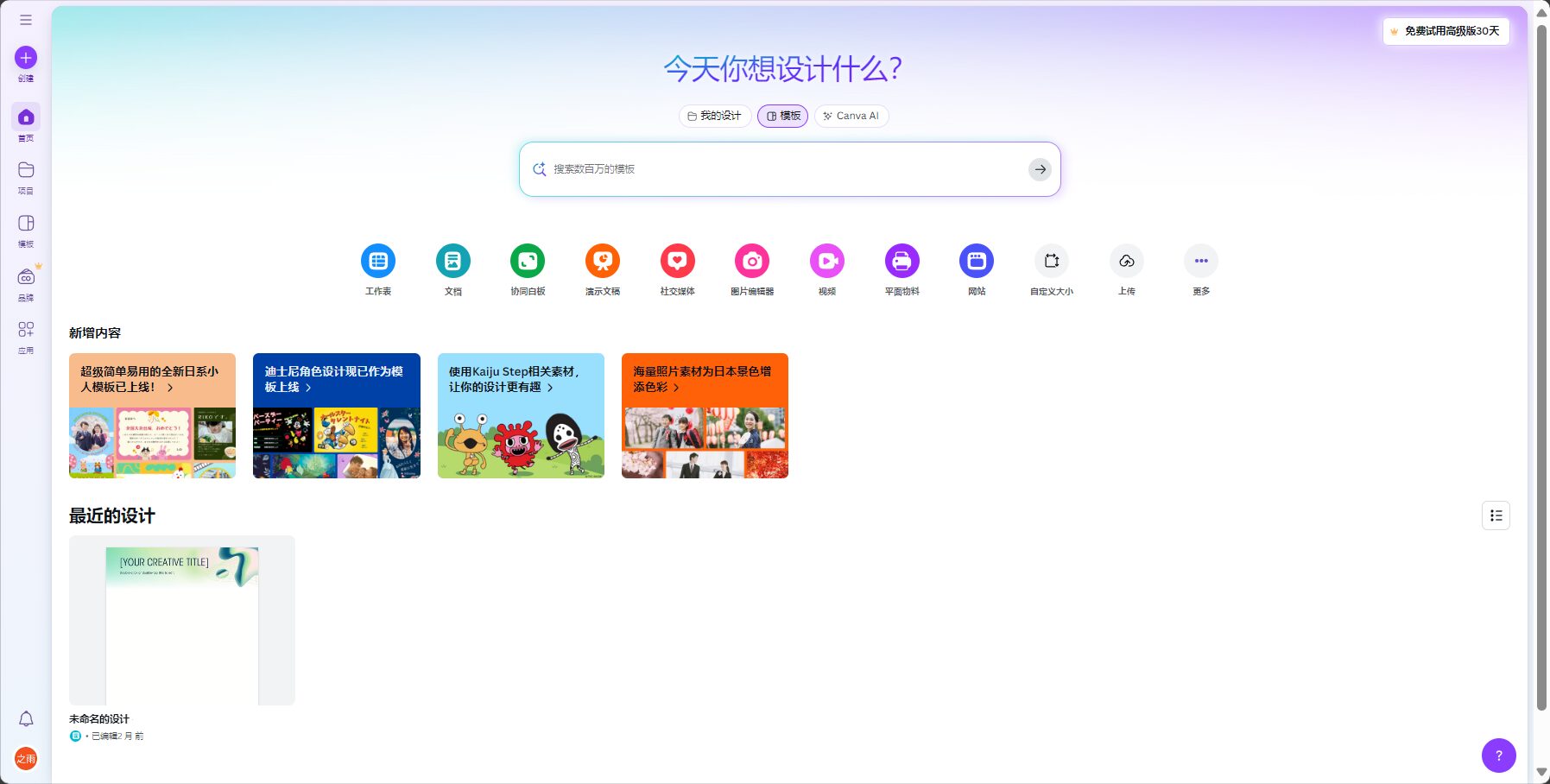
Task: Select the 工作表 sheet icon
Action: (x=378, y=261)
